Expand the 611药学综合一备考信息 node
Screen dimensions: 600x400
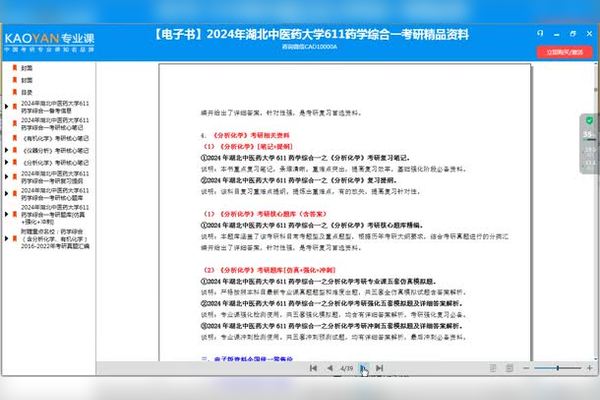point(7,106)
